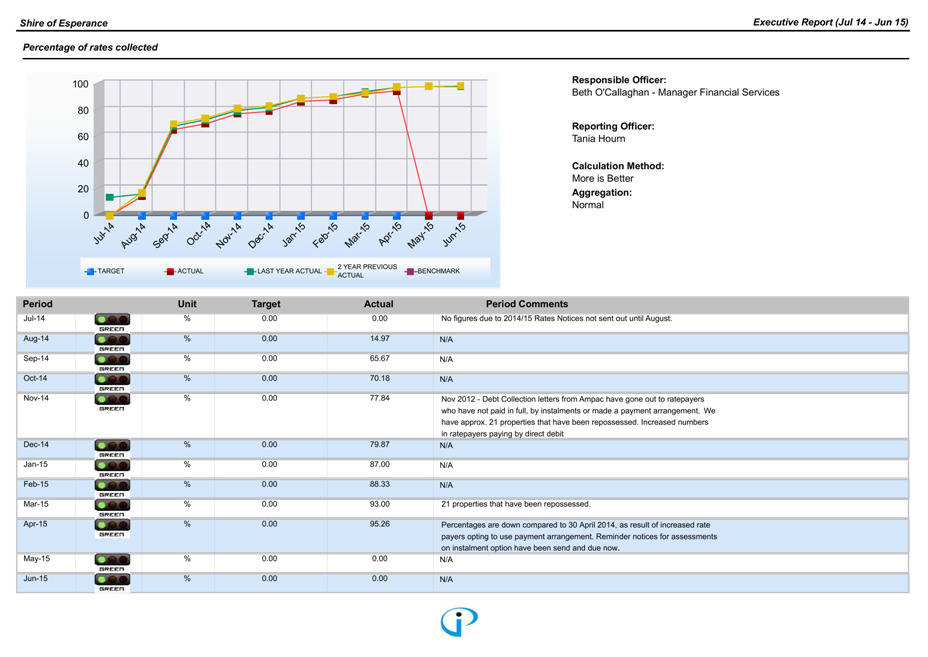Select the Dec-14 period cell
The width and height of the screenshot is (928, 657).
[x=36, y=445]
